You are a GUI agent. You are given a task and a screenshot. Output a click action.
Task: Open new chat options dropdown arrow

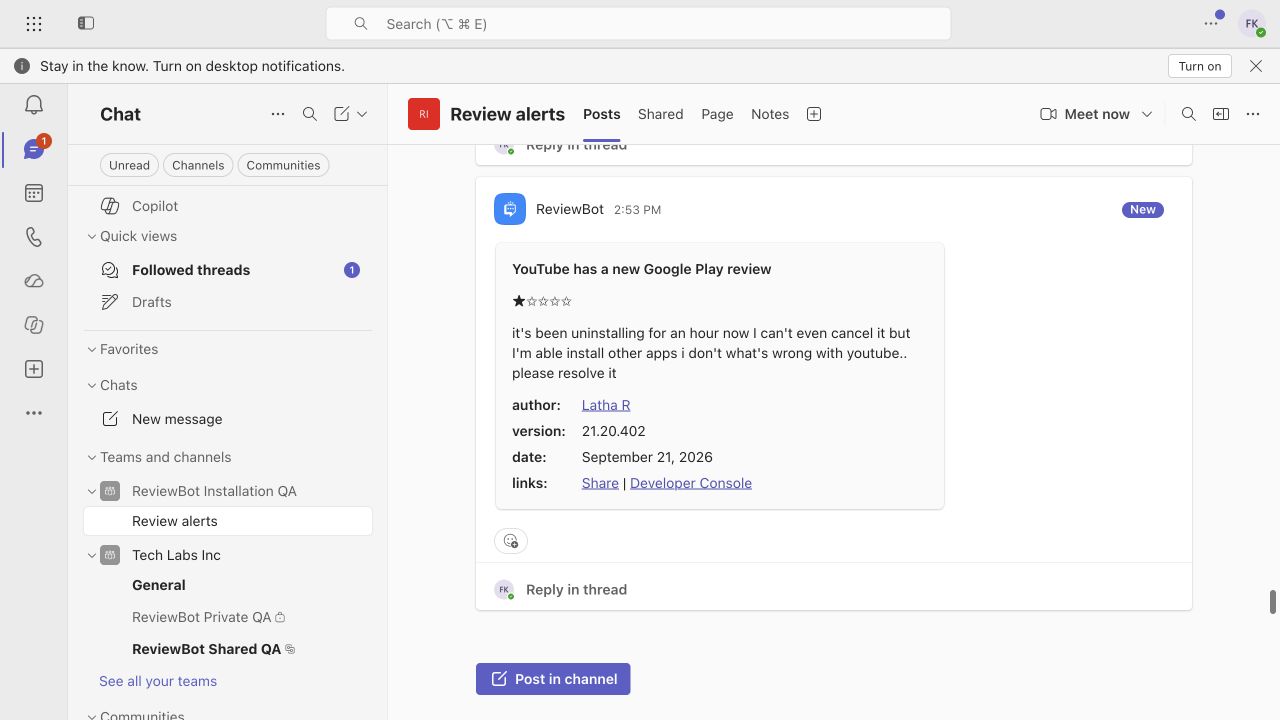(362, 114)
